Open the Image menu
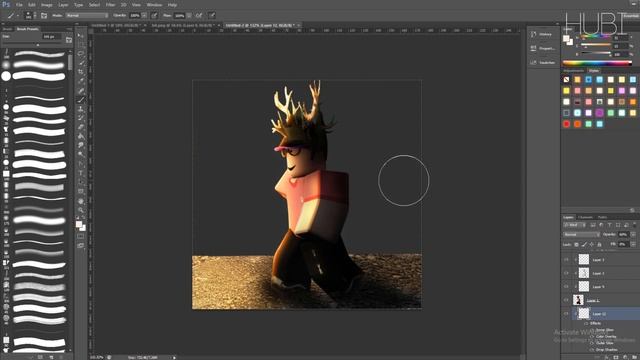This screenshot has height=360, width=640. 47,5
